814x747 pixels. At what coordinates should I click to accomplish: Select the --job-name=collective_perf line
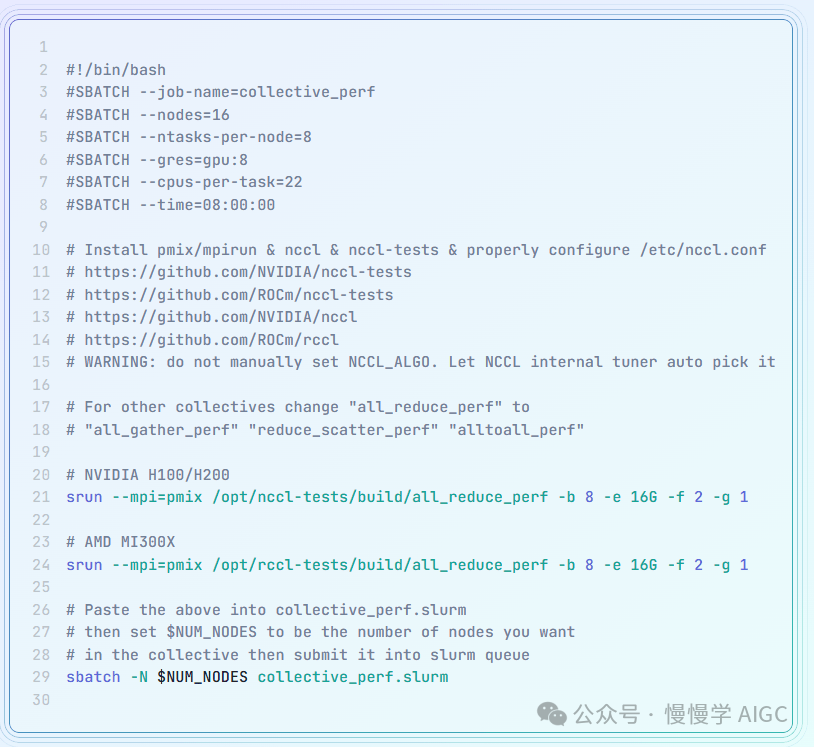[x=220, y=92]
